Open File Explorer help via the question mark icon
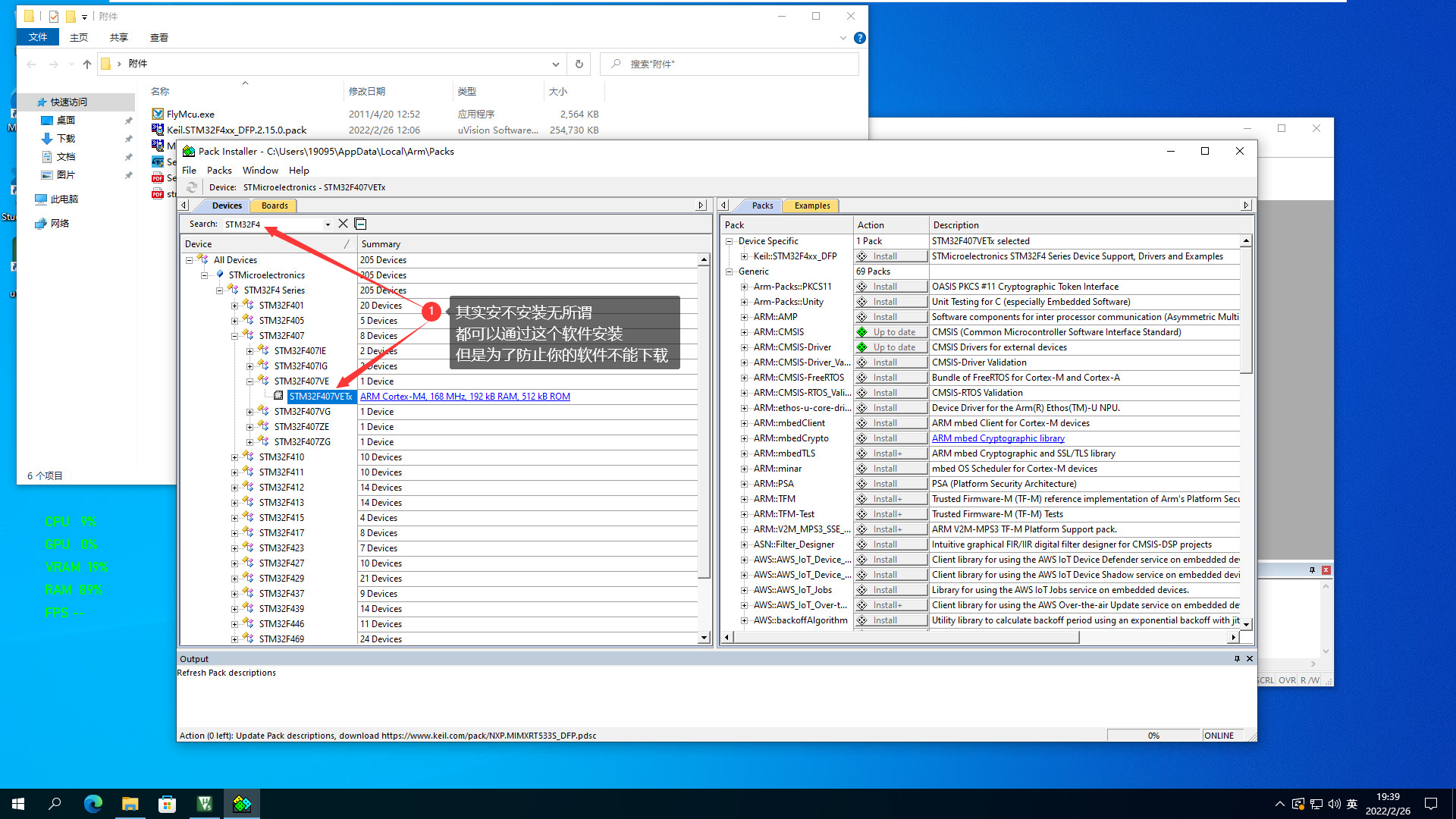 click(859, 37)
